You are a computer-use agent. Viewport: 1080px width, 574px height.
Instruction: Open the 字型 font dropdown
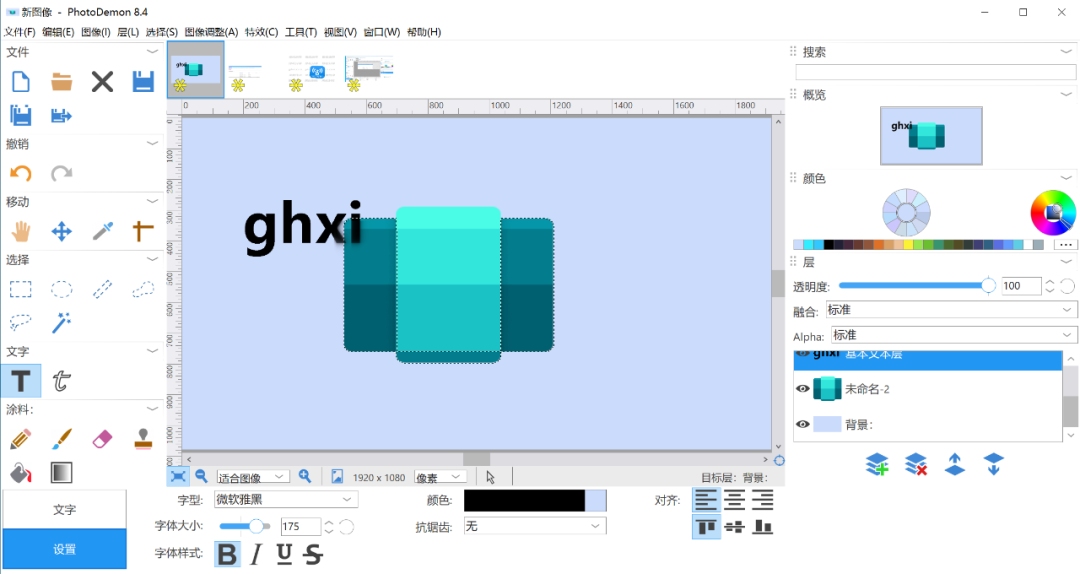[285, 500]
